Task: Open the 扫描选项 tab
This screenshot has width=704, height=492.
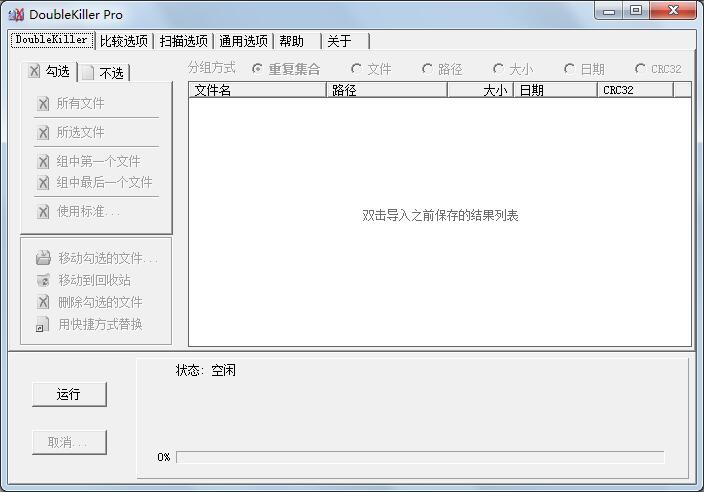Action: pyautogui.click(x=184, y=41)
